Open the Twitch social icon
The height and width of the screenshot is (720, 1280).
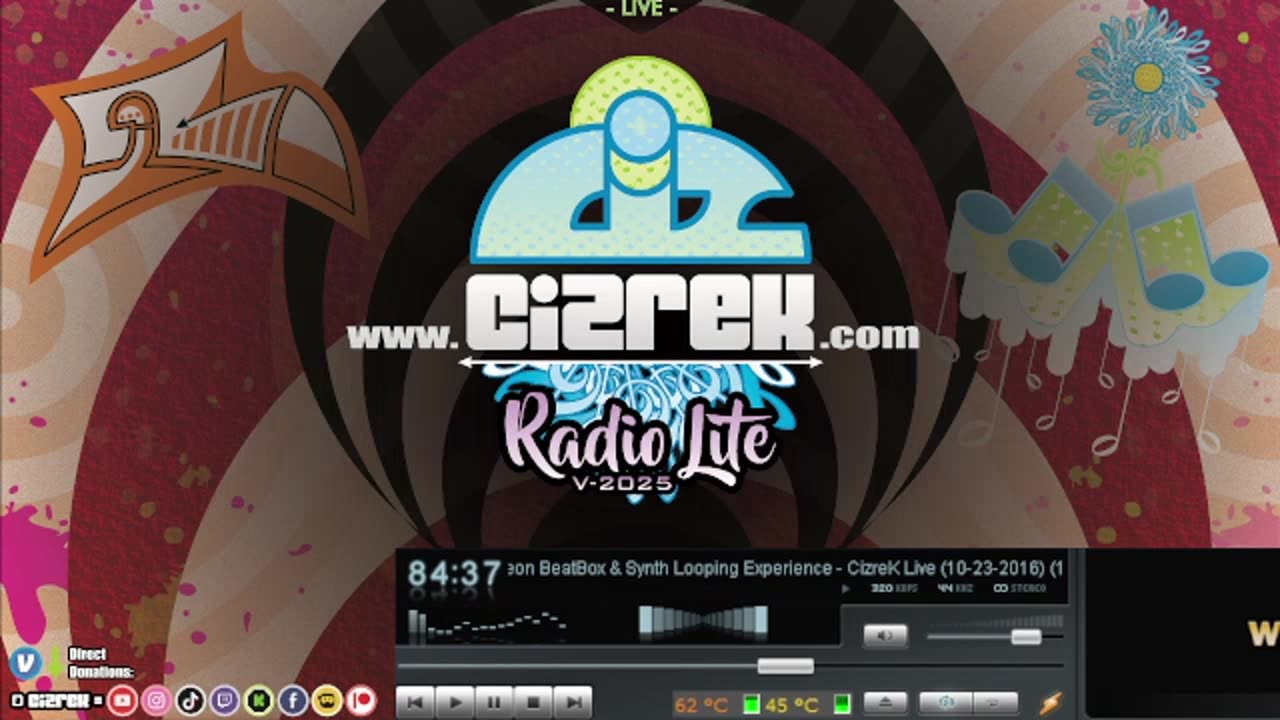225,700
